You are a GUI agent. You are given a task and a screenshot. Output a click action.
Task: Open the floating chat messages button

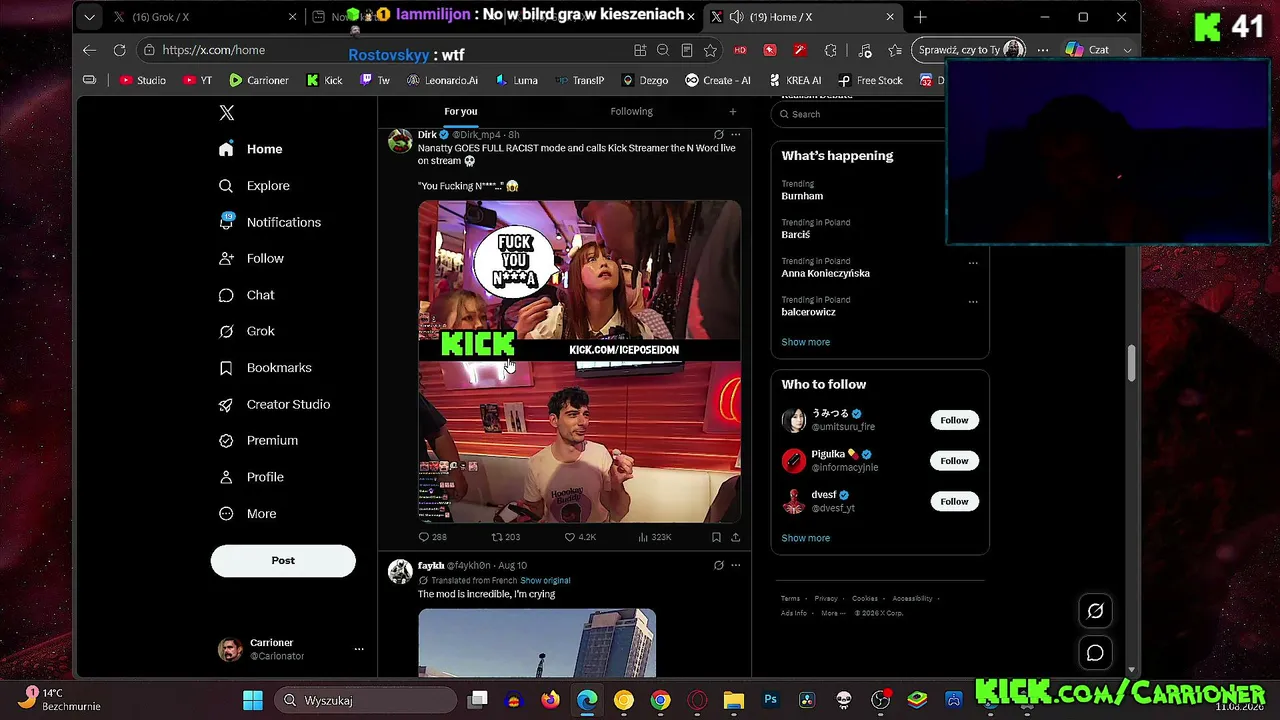coord(1095,653)
